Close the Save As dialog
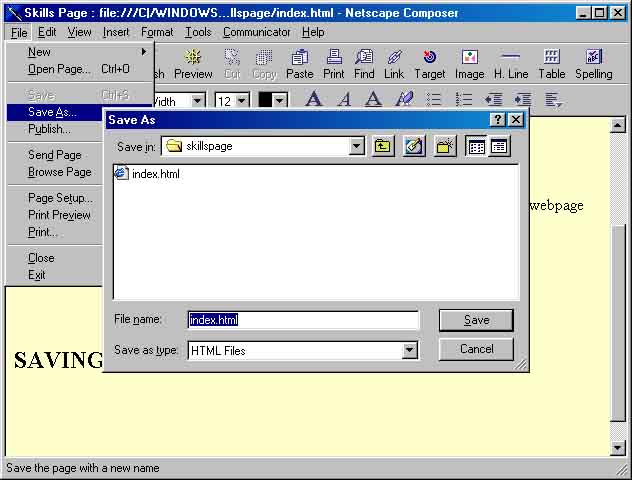 coord(516,120)
